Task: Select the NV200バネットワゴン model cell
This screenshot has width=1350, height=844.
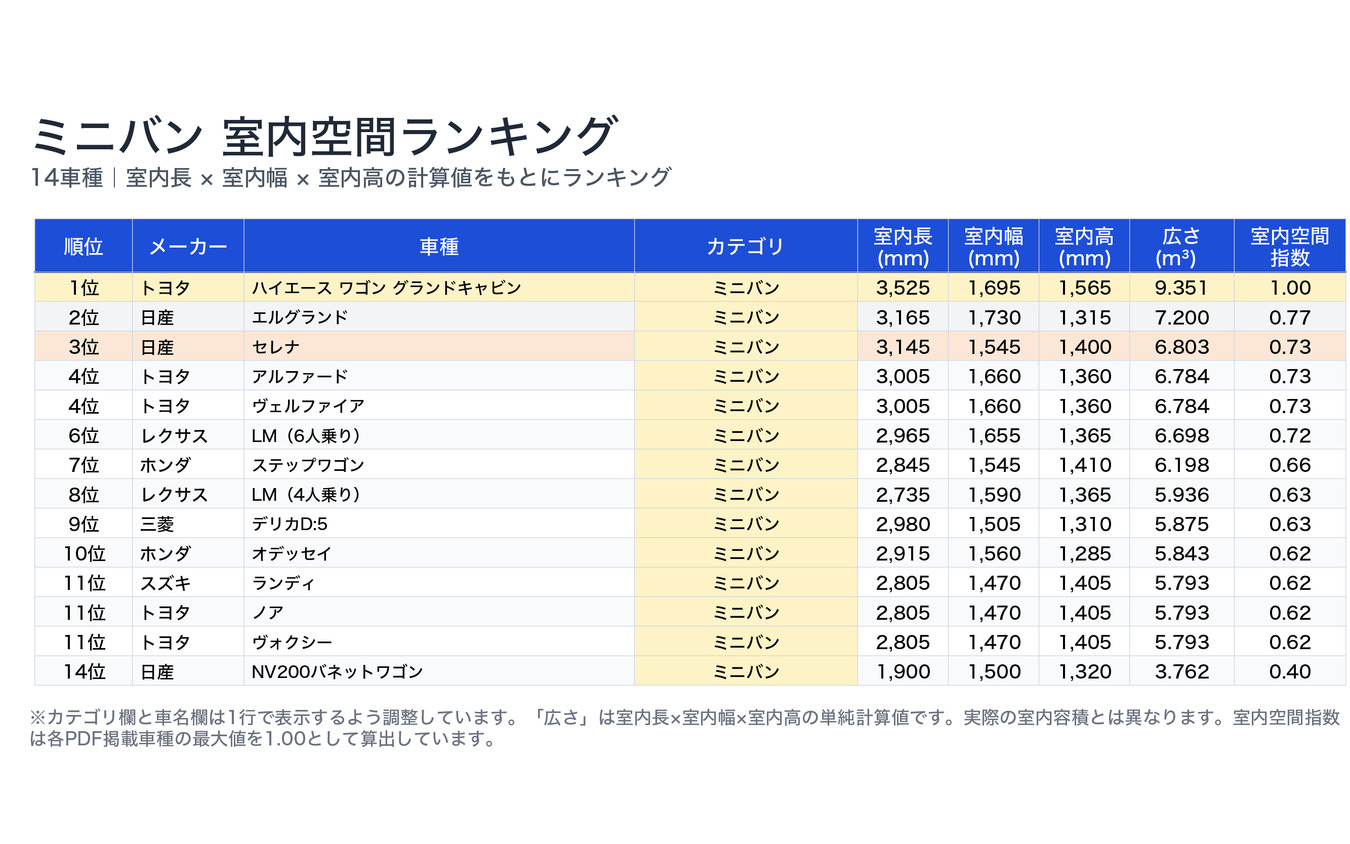Action: (439, 671)
